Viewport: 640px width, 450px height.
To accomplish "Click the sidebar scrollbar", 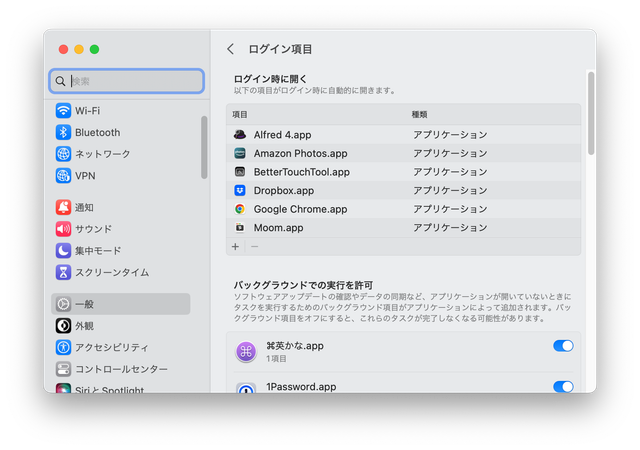I will (x=204, y=147).
